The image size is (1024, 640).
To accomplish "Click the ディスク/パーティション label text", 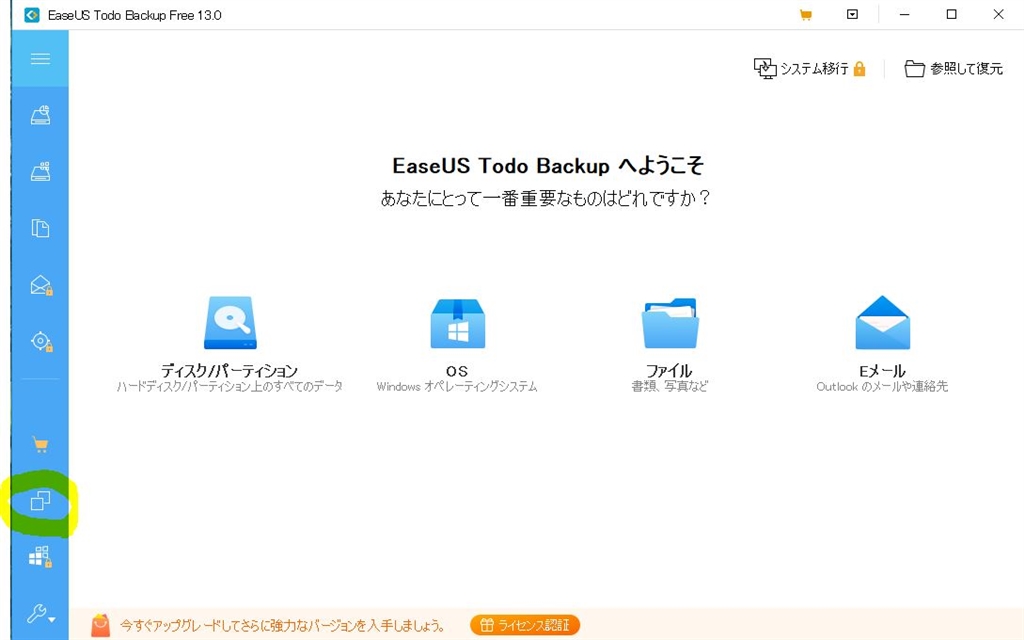I will point(229,371).
